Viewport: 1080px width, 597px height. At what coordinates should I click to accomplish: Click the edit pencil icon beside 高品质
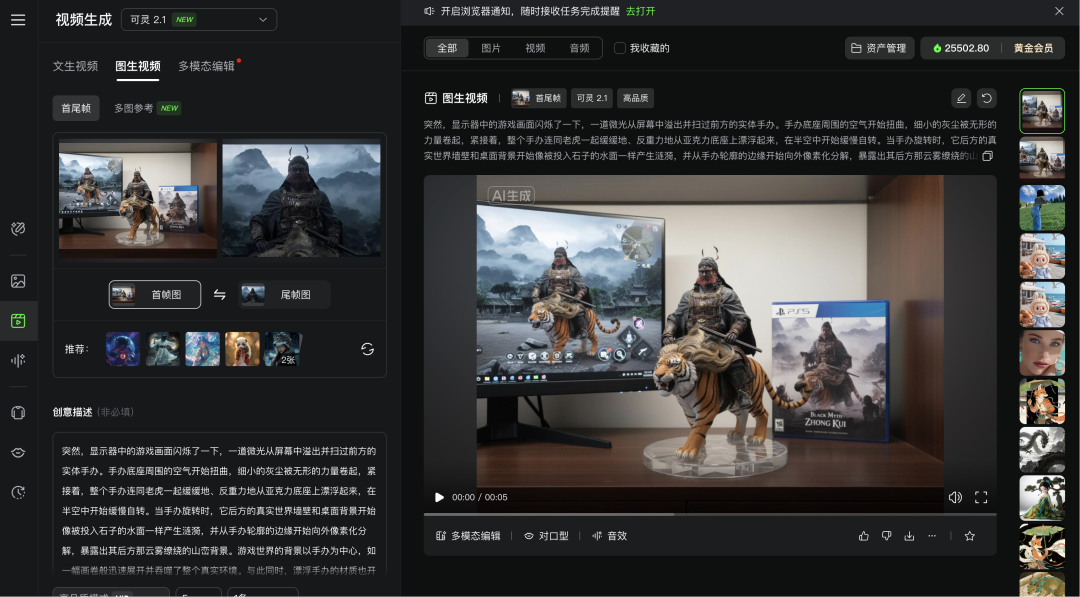pos(961,98)
